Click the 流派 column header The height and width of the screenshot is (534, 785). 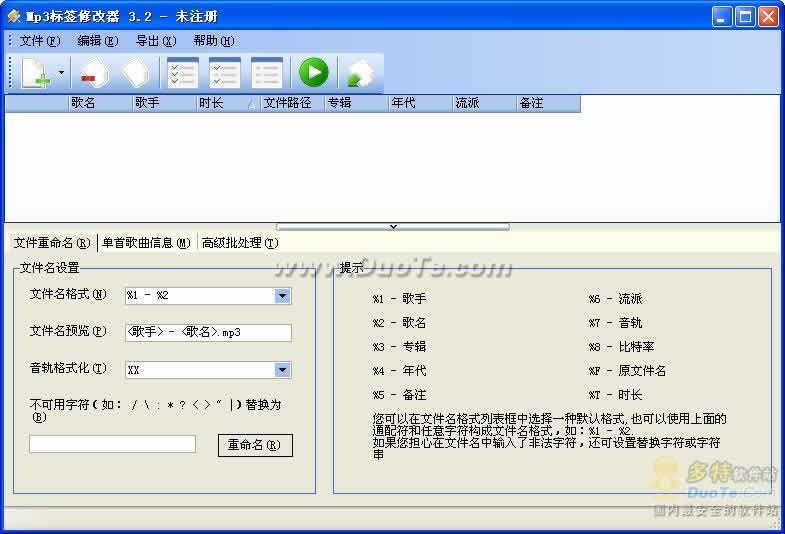click(x=485, y=103)
